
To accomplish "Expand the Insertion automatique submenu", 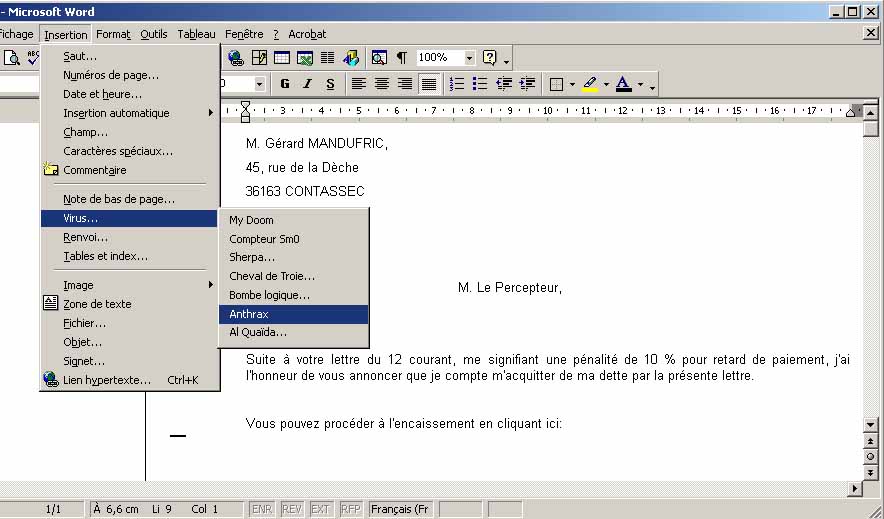I will coord(129,113).
